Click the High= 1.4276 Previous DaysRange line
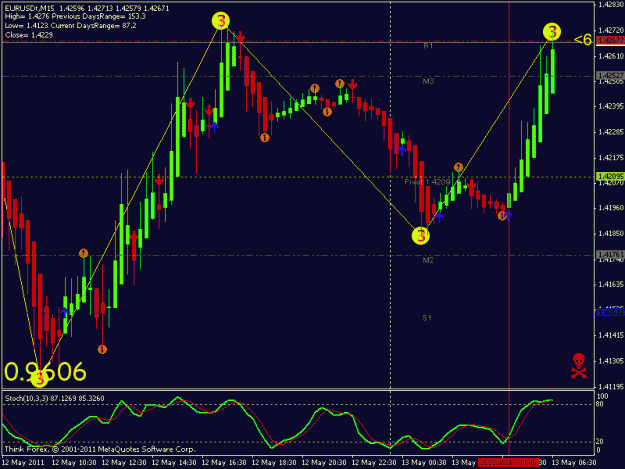The height and width of the screenshot is (469, 625). pos(75,17)
